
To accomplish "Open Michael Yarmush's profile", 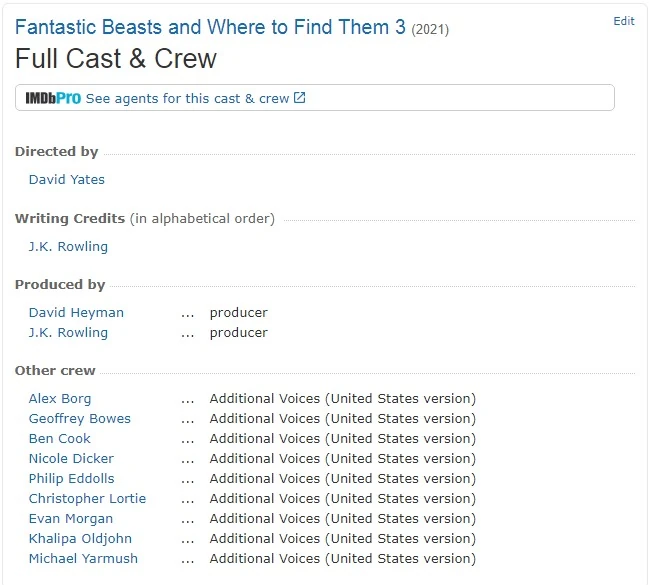I will pos(83,559).
